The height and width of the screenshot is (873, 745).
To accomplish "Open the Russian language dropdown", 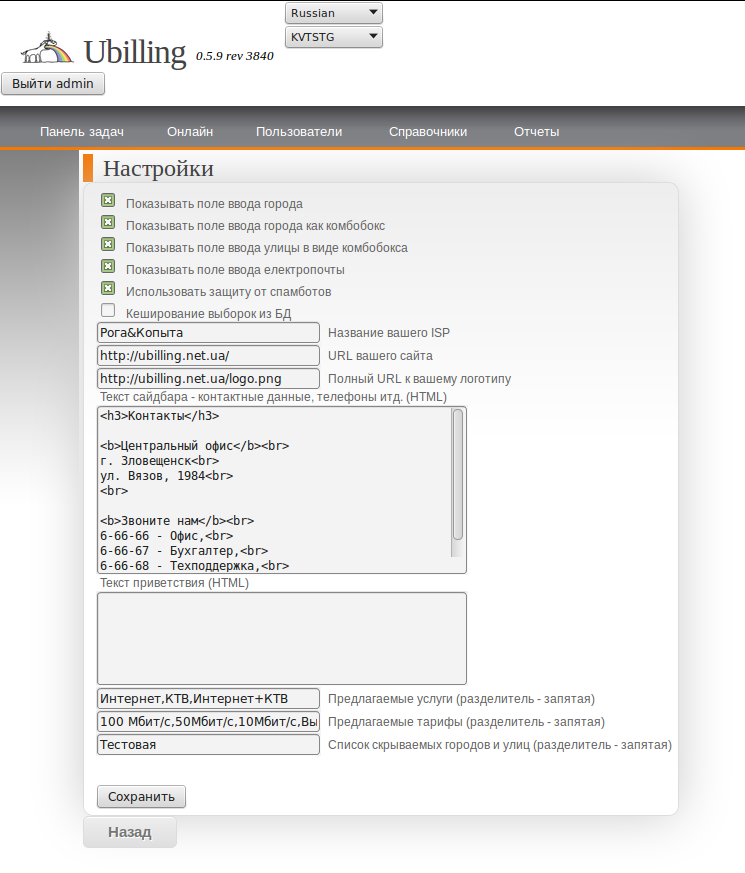I will coord(334,13).
